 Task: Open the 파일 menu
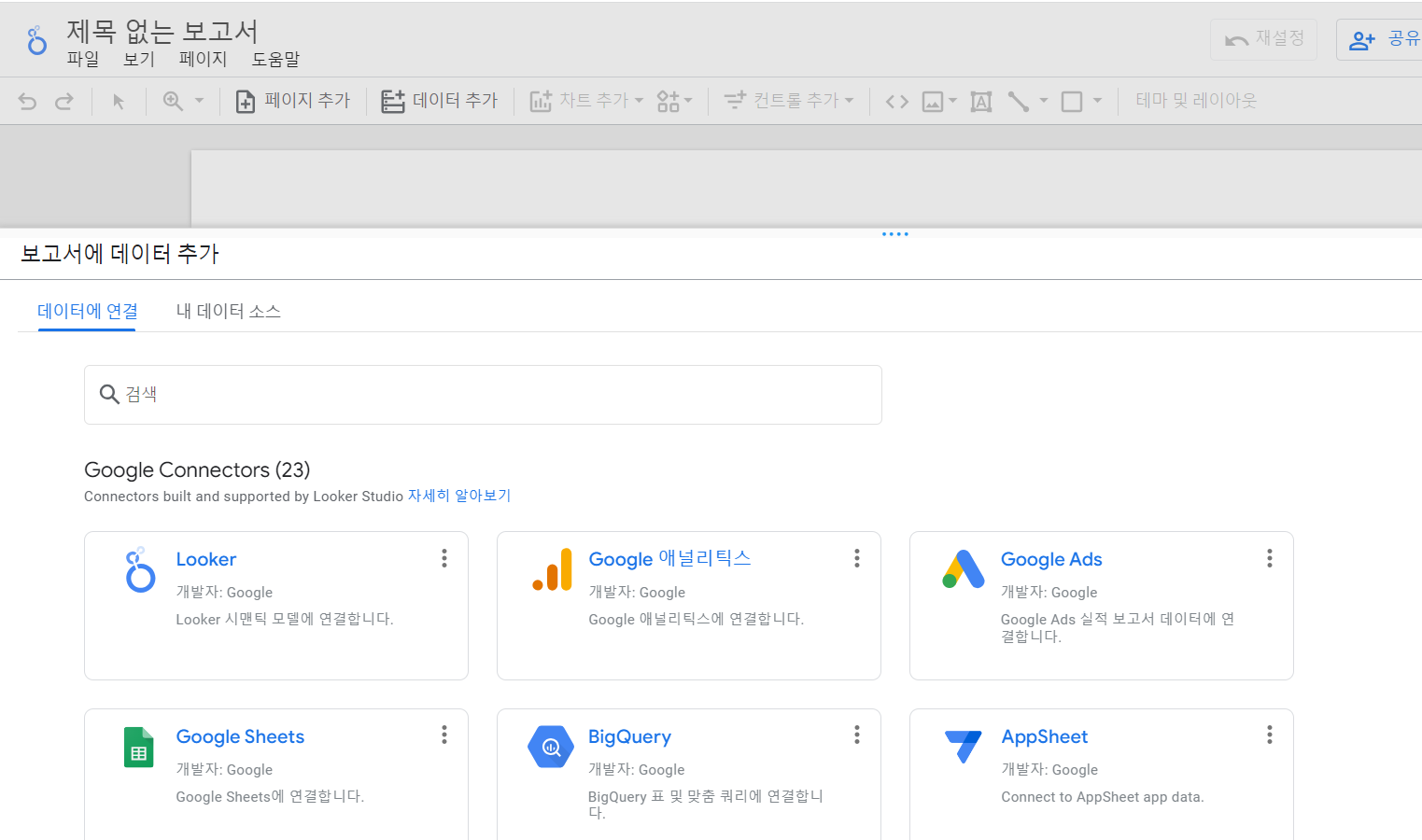(83, 59)
